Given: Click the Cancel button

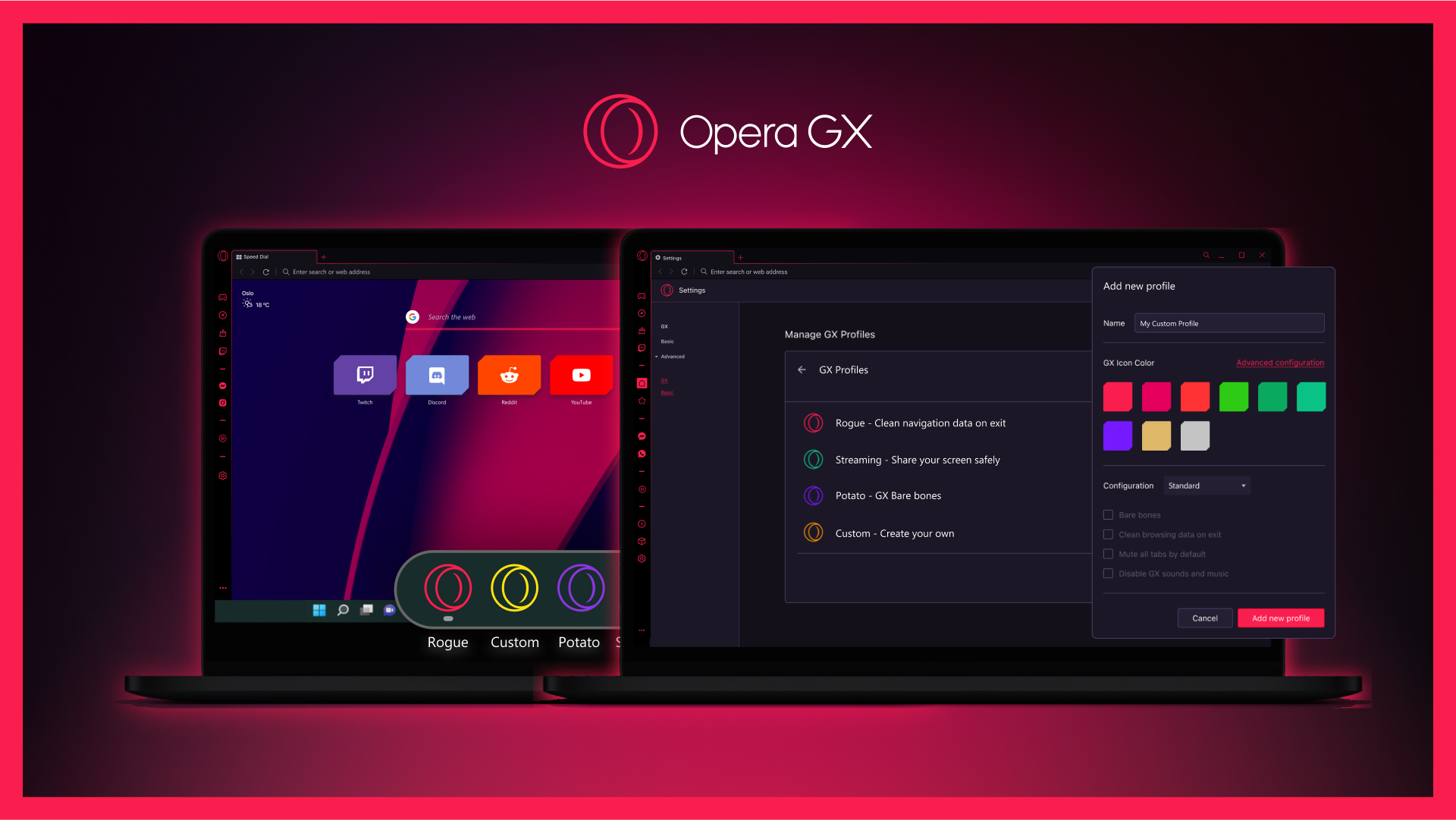Looking at the screenshot, I should (x=1203, y=618).
